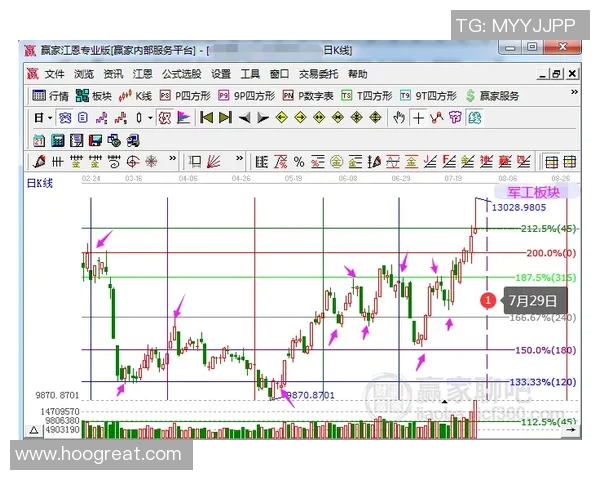Jump to first record arrow icon
Viewport: 600px width, 480px height.
click(x=206, y=118)
